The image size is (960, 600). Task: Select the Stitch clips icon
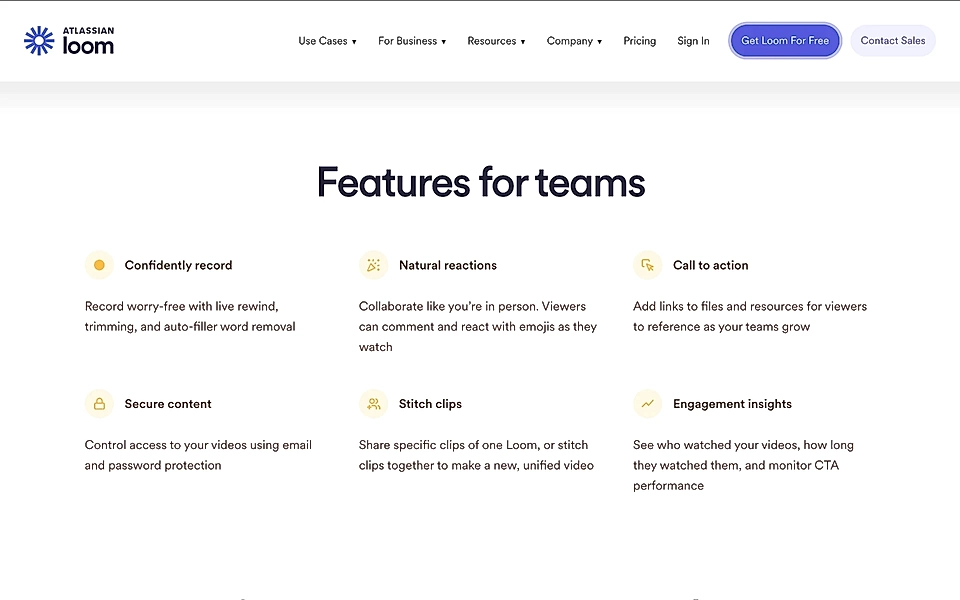coord(373,404)
